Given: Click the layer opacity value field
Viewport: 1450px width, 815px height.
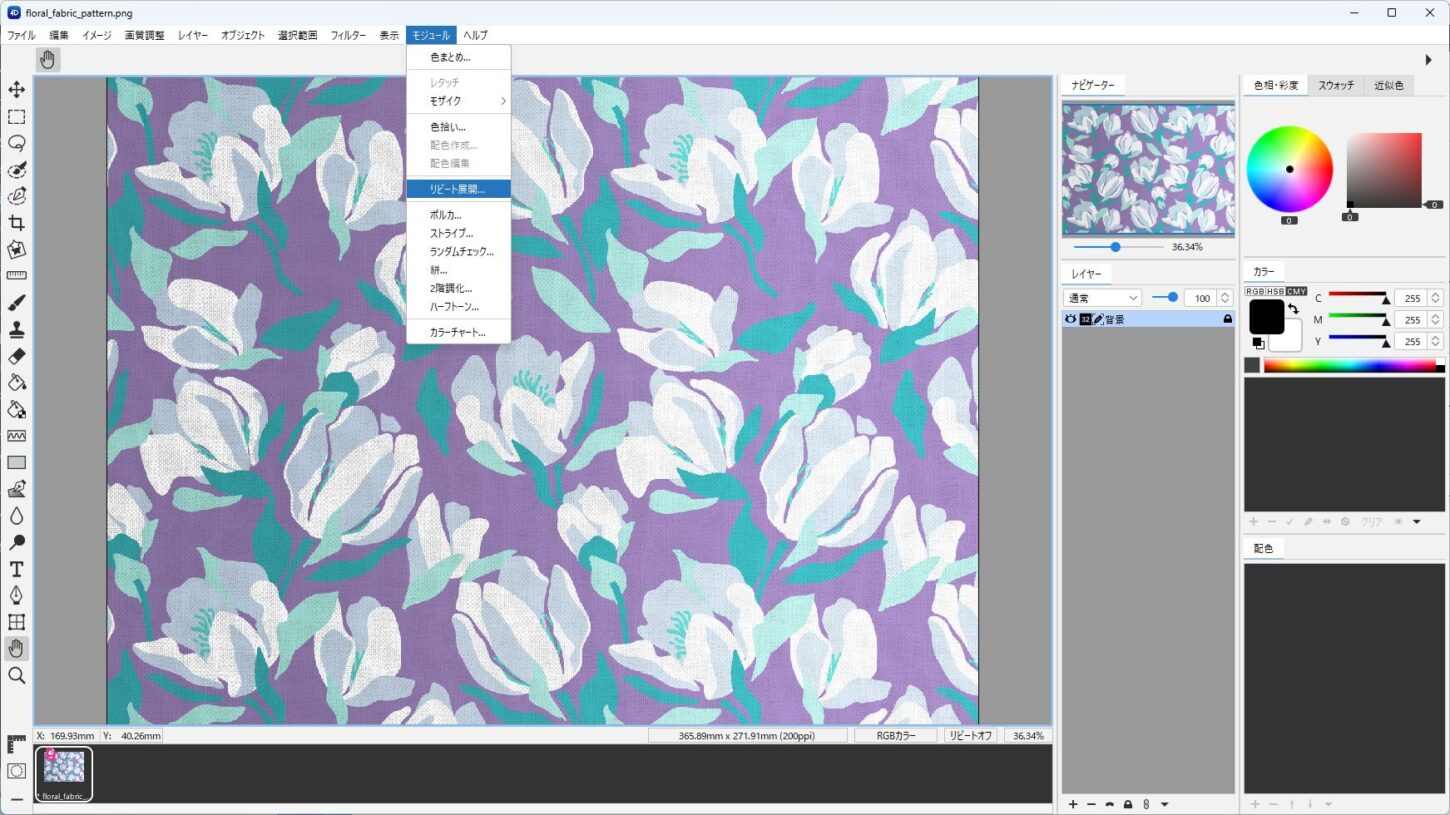Looking at the screenshot, I should [1201, 298].
